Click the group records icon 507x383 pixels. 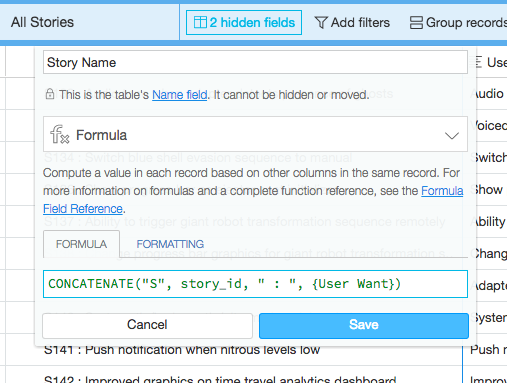416,23
